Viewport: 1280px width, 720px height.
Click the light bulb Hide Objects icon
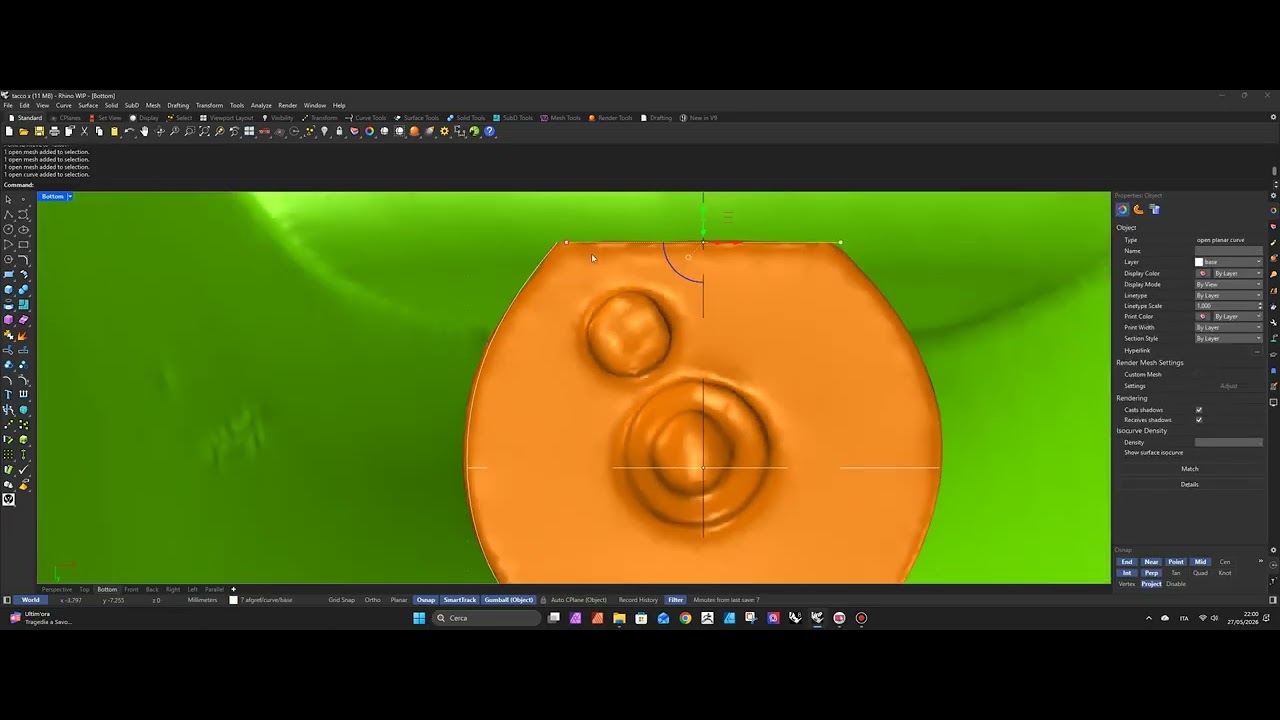324,131
